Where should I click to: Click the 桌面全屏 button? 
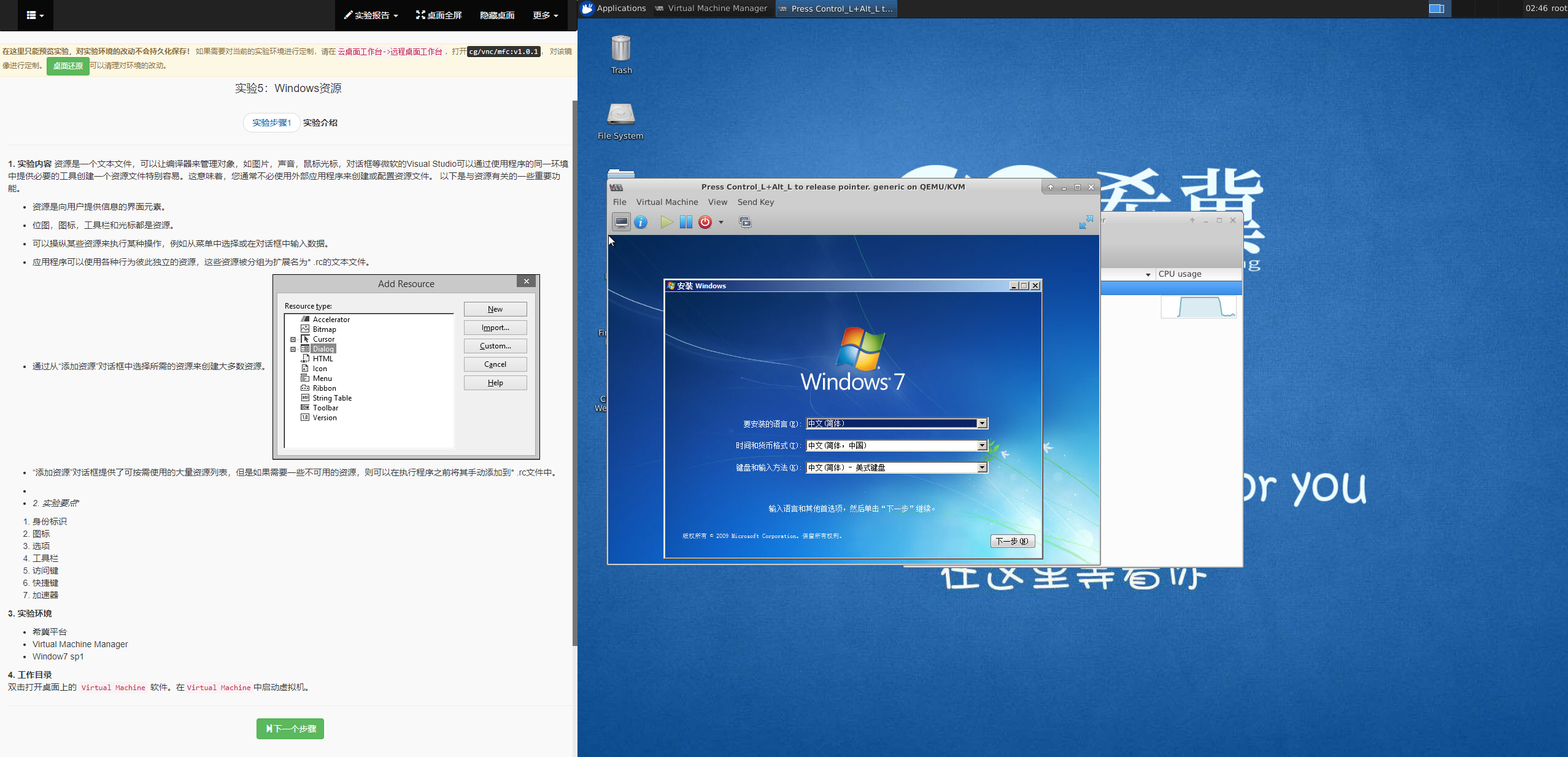(439, 15)
